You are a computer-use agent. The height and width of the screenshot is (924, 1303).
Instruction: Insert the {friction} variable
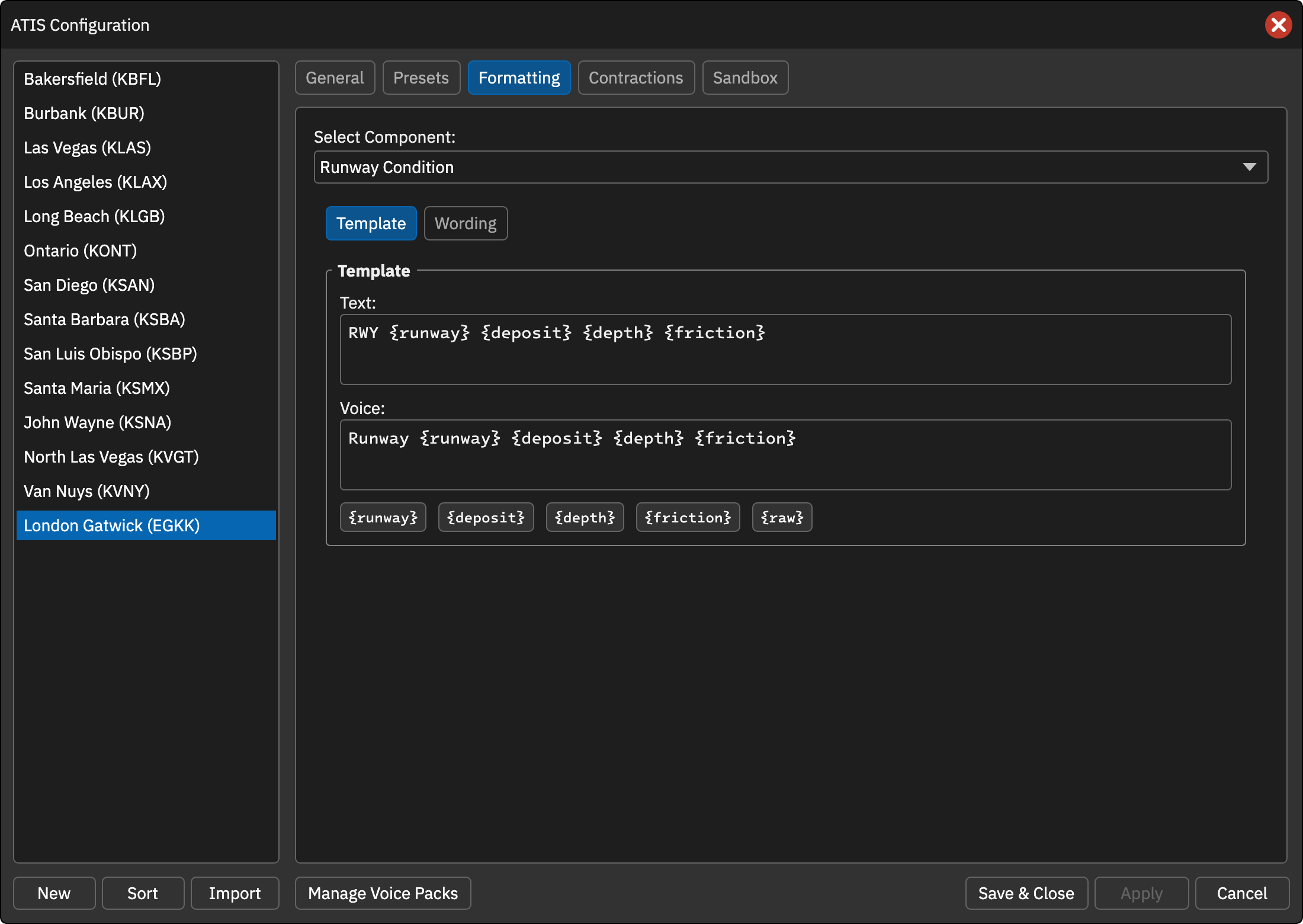(x=688, y=517)
